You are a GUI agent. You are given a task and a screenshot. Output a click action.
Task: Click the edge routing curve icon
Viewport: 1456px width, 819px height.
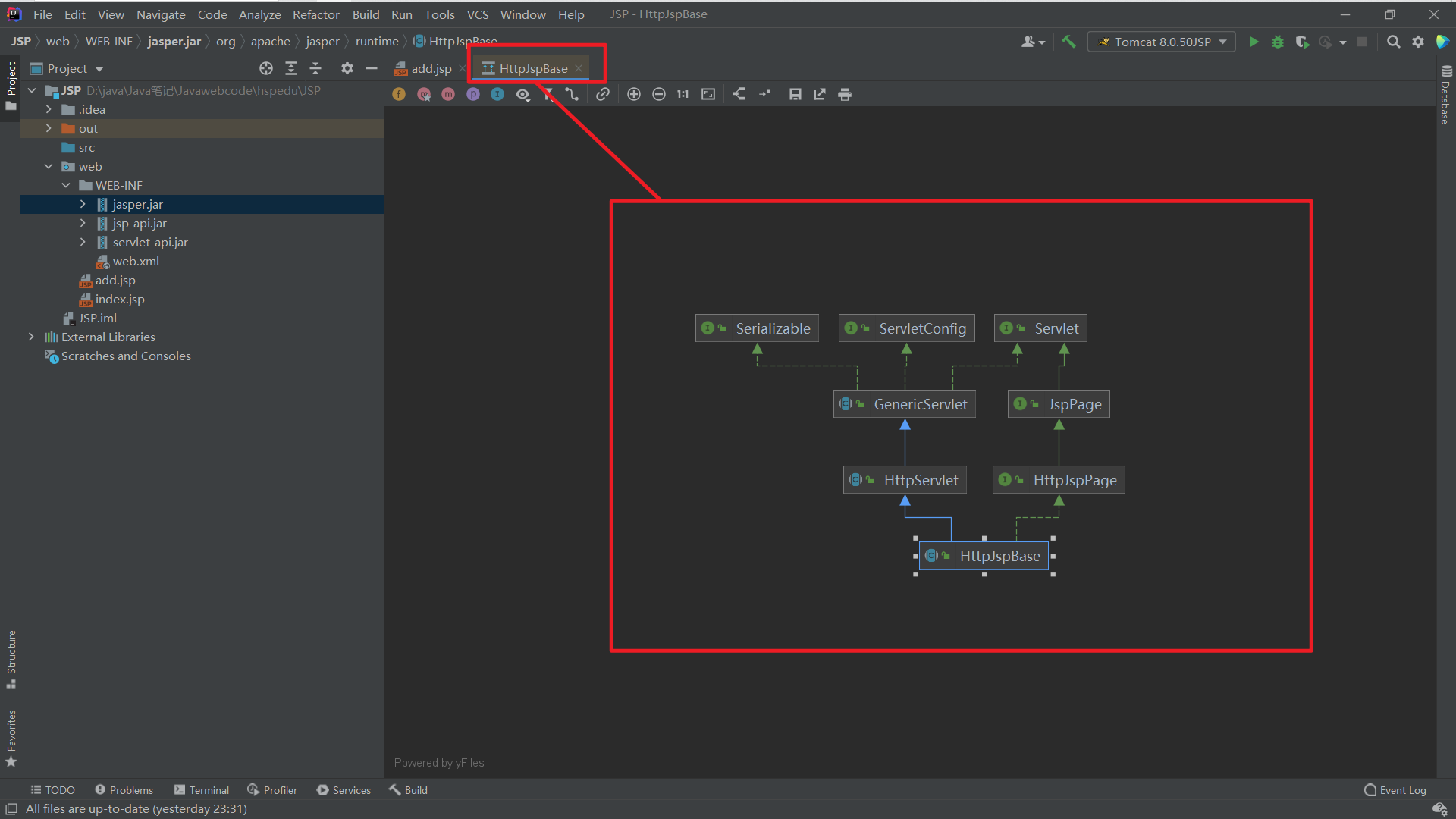click(572, 94)
